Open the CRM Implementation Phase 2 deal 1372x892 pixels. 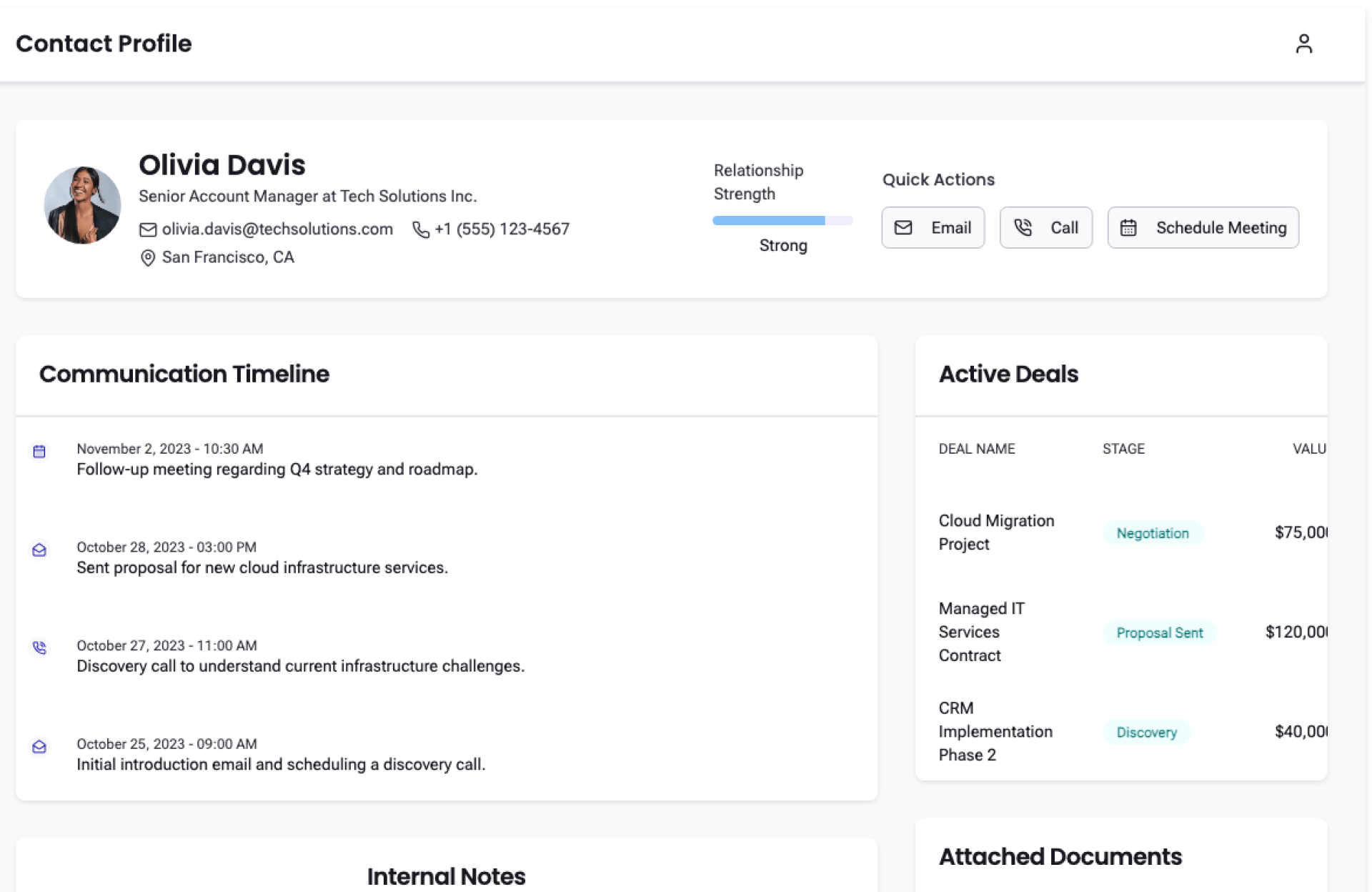995,731
